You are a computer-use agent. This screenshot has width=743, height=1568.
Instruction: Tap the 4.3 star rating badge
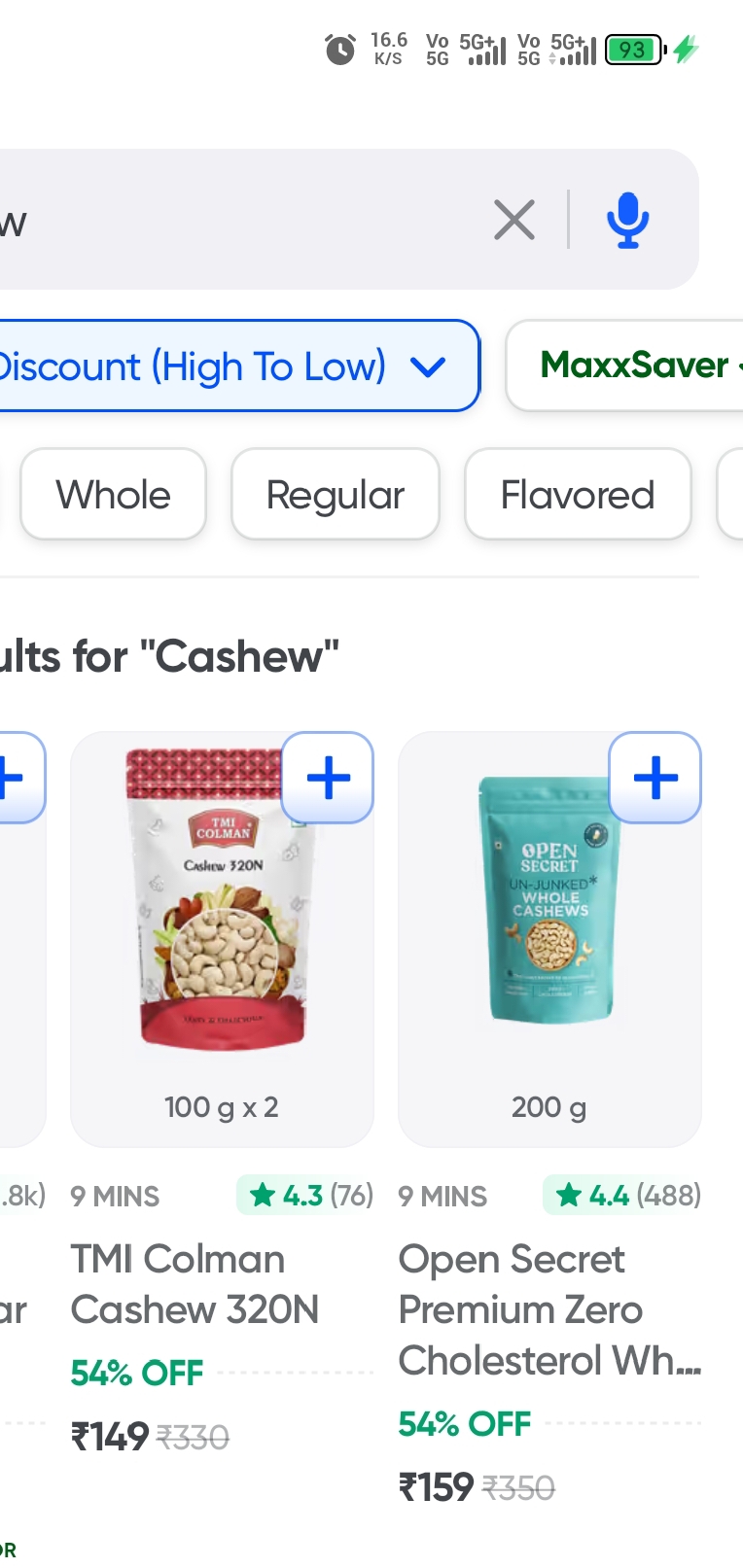coord(305,1195)
